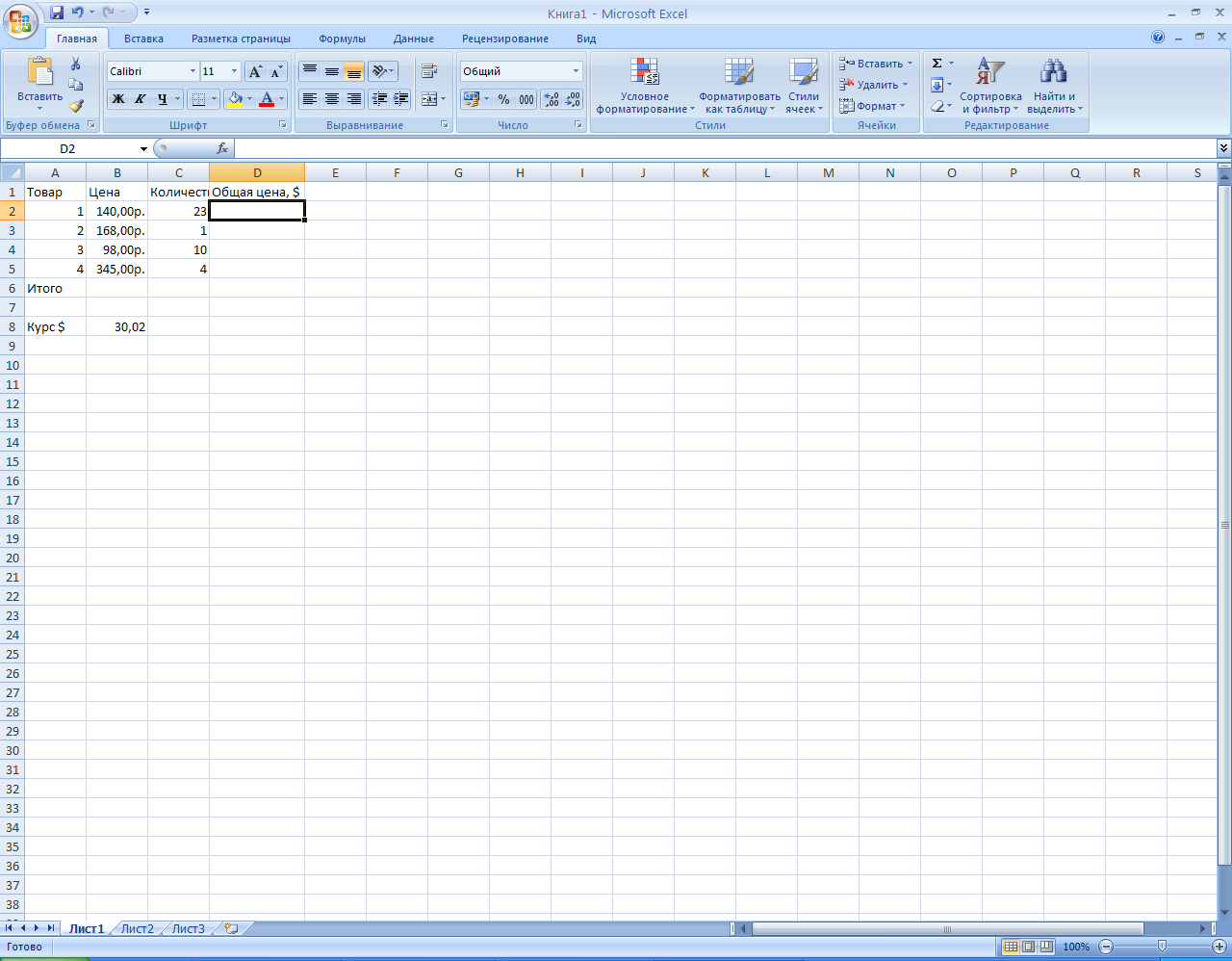Select the Format Painter brush icon
Viewport: 1232px width, 961px height.
coord(76,106)
